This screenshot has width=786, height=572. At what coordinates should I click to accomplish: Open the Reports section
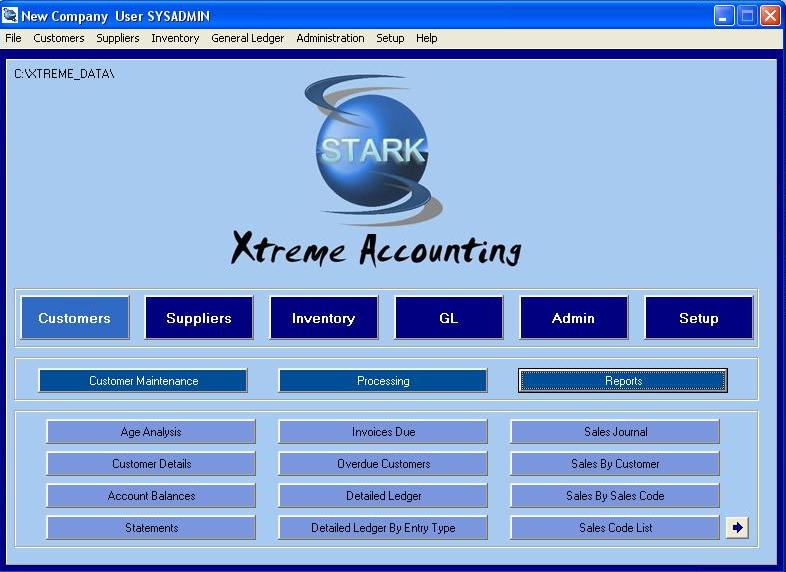pos(623,380)
